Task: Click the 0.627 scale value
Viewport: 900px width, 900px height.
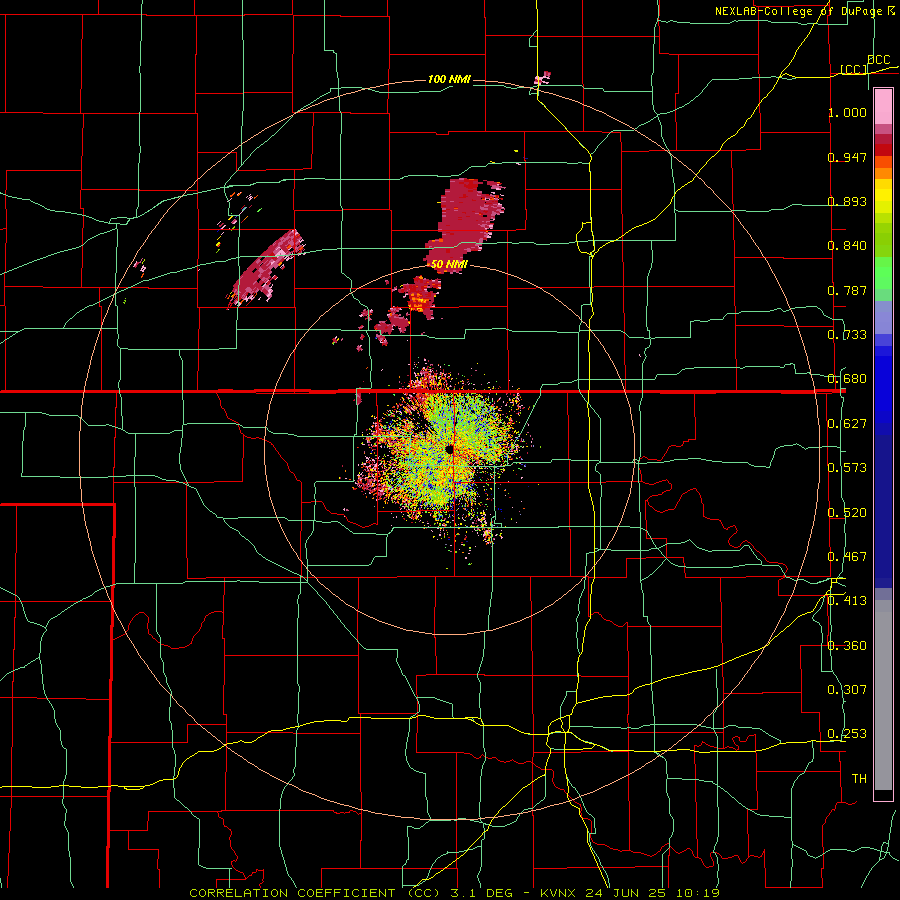Action: pyautogui.click(x=847, y=424)
